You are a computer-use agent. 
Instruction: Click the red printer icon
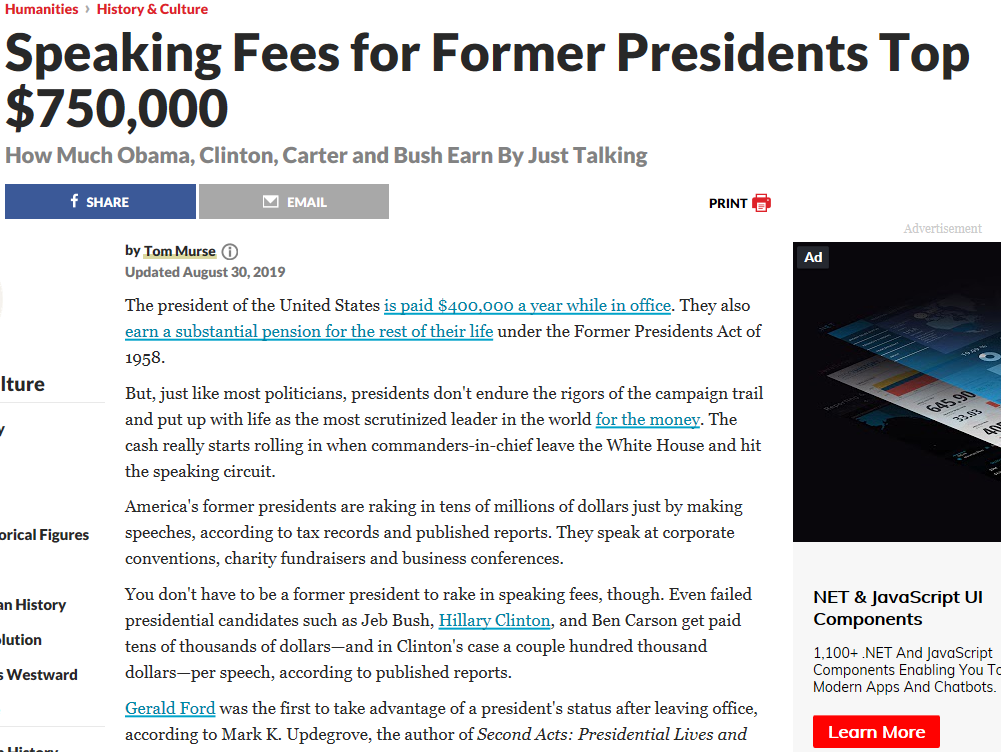click(x=762, y=203)
